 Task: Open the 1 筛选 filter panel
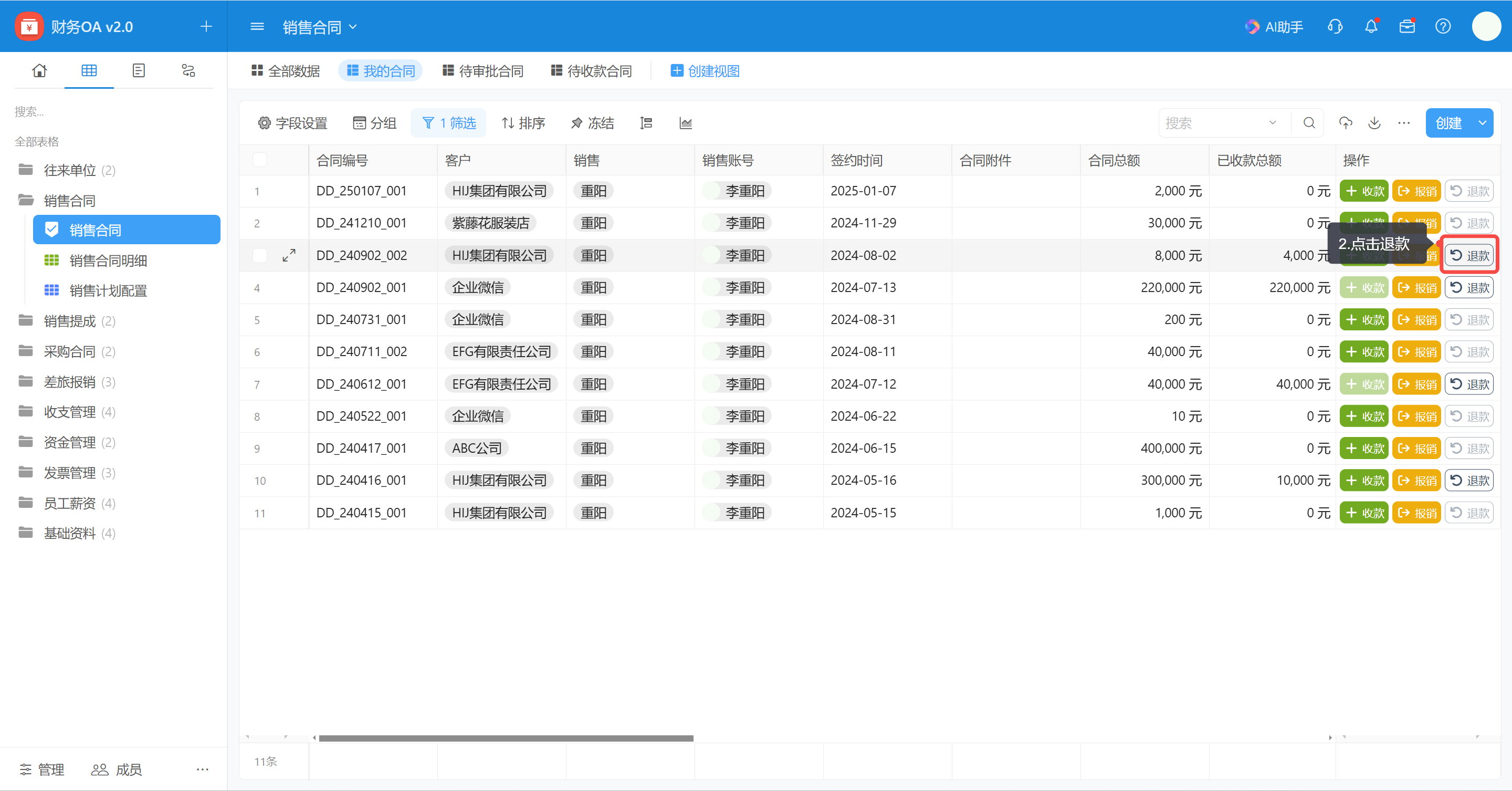pos(448,123)
